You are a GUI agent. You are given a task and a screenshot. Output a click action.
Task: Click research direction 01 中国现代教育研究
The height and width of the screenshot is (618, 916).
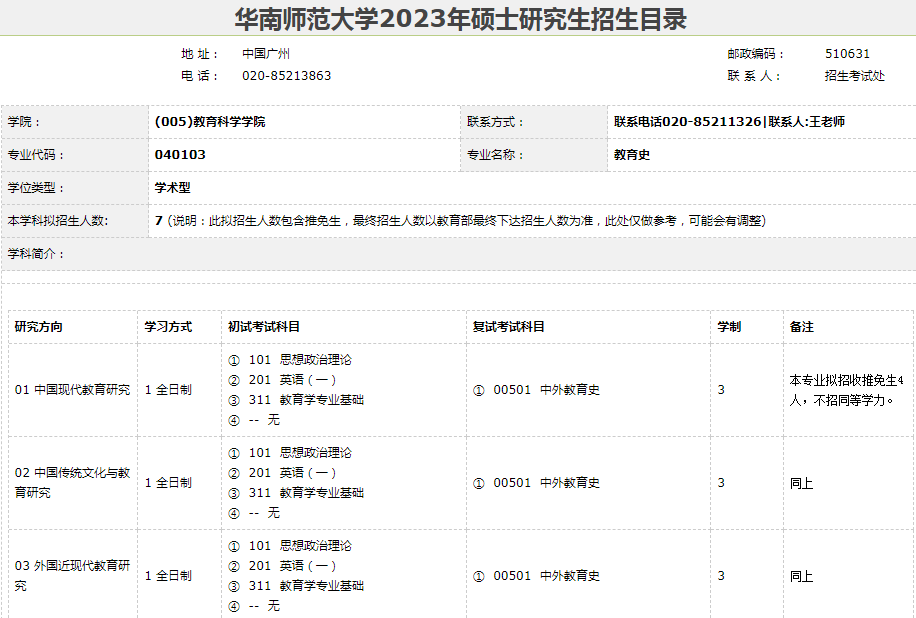coord(72,390)
